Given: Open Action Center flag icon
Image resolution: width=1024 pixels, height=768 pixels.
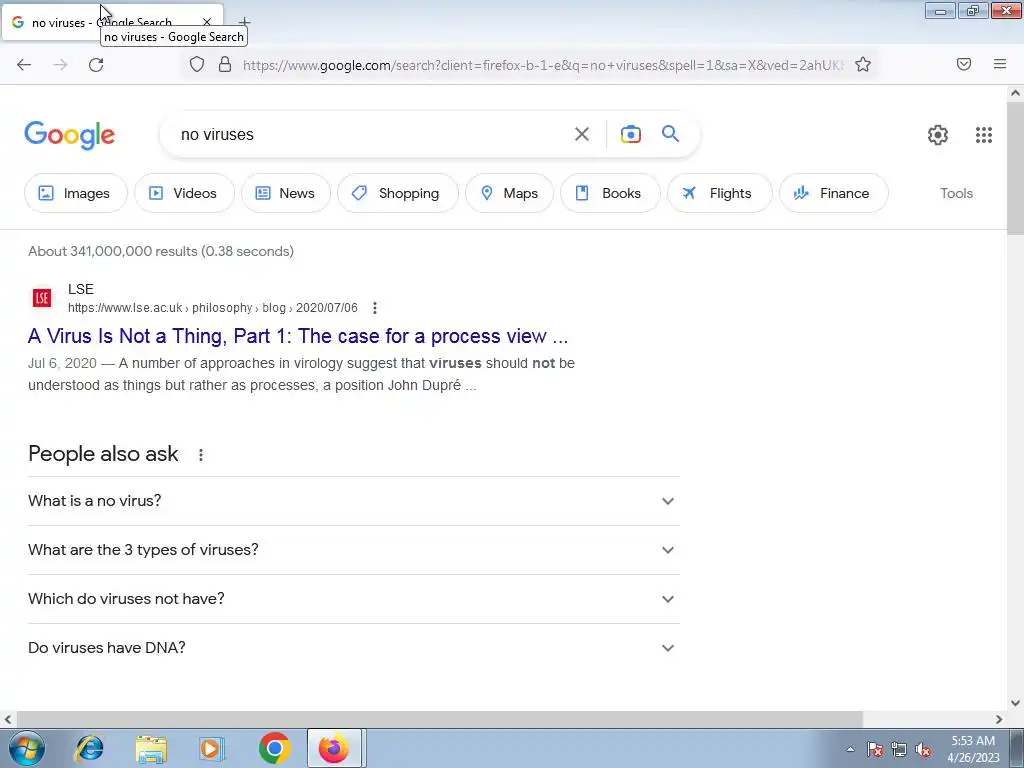Looking at the screenshot, I should click(874, 749).
